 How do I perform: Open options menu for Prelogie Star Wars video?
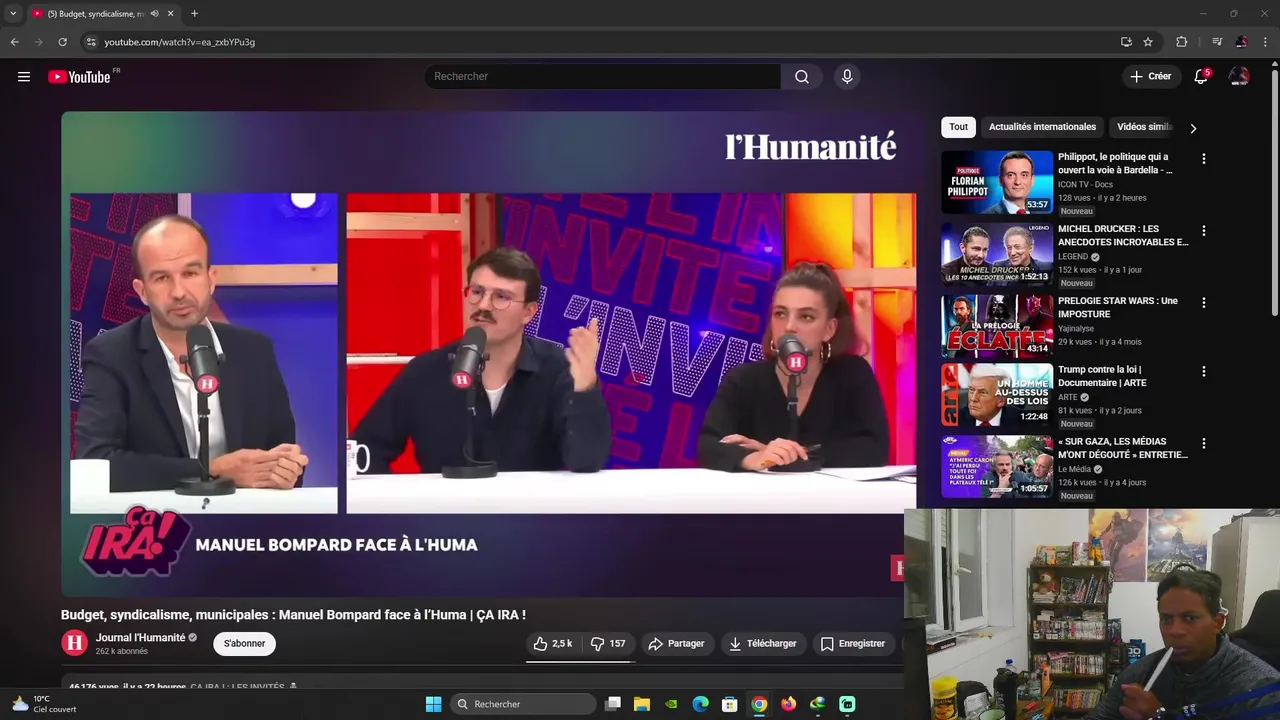point(1204,303)
